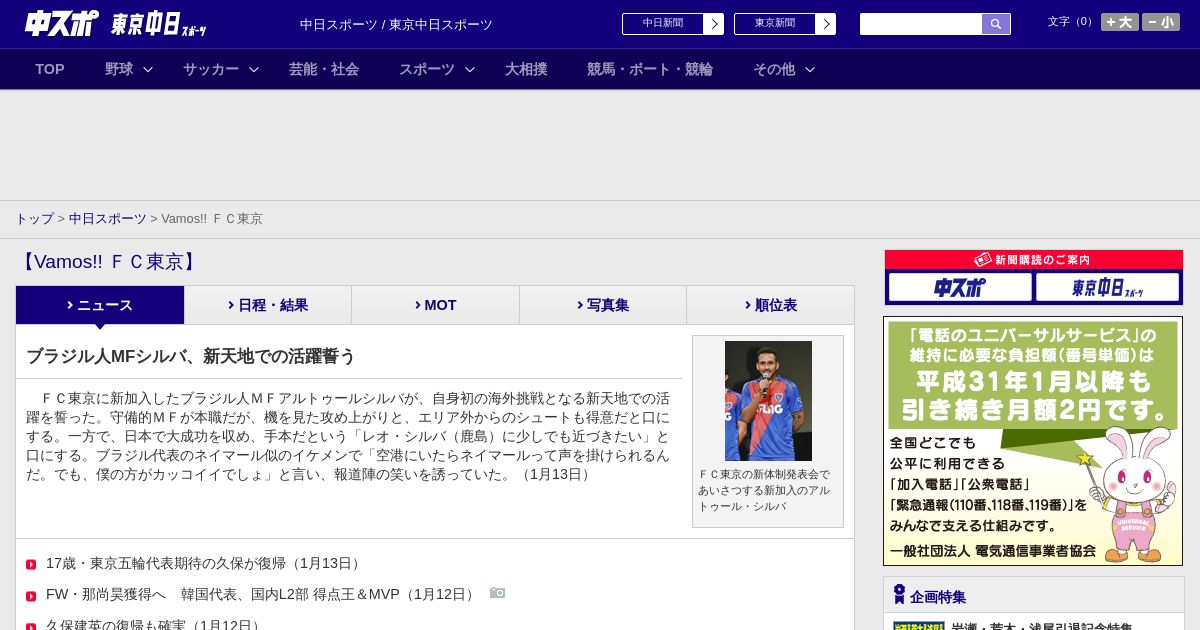Image resolution: width=1200 pixels, height=630 pixels.
Task: Open article 久保建英の復帰も確実
Action: 156,625
